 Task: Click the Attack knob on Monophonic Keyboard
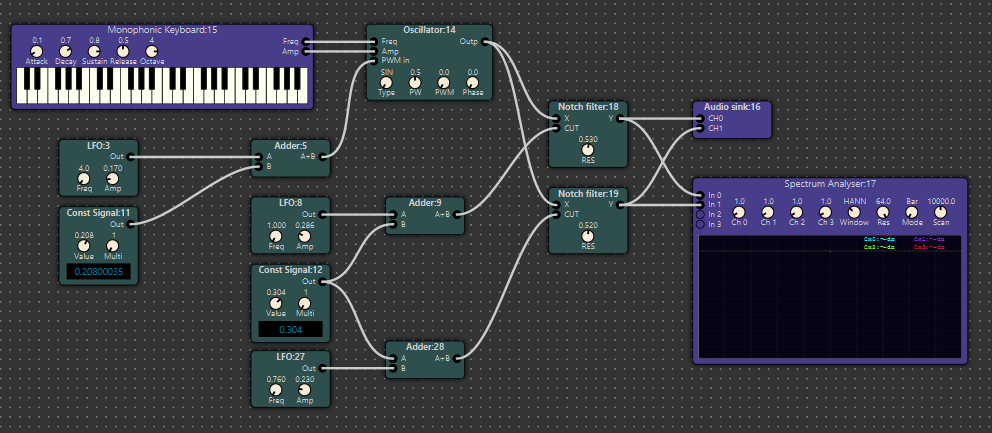pyautogui.click(x=37, y=51)
